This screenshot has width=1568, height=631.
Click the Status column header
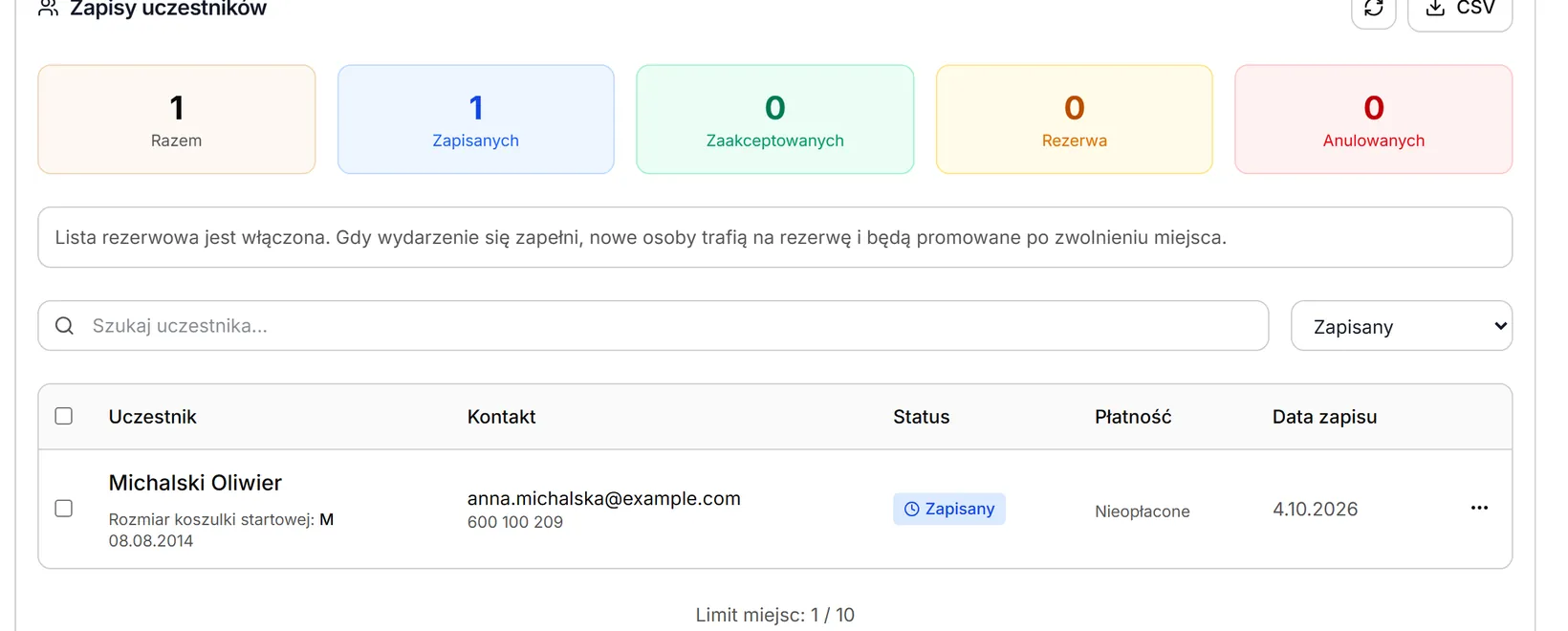[x=922, y=417]
